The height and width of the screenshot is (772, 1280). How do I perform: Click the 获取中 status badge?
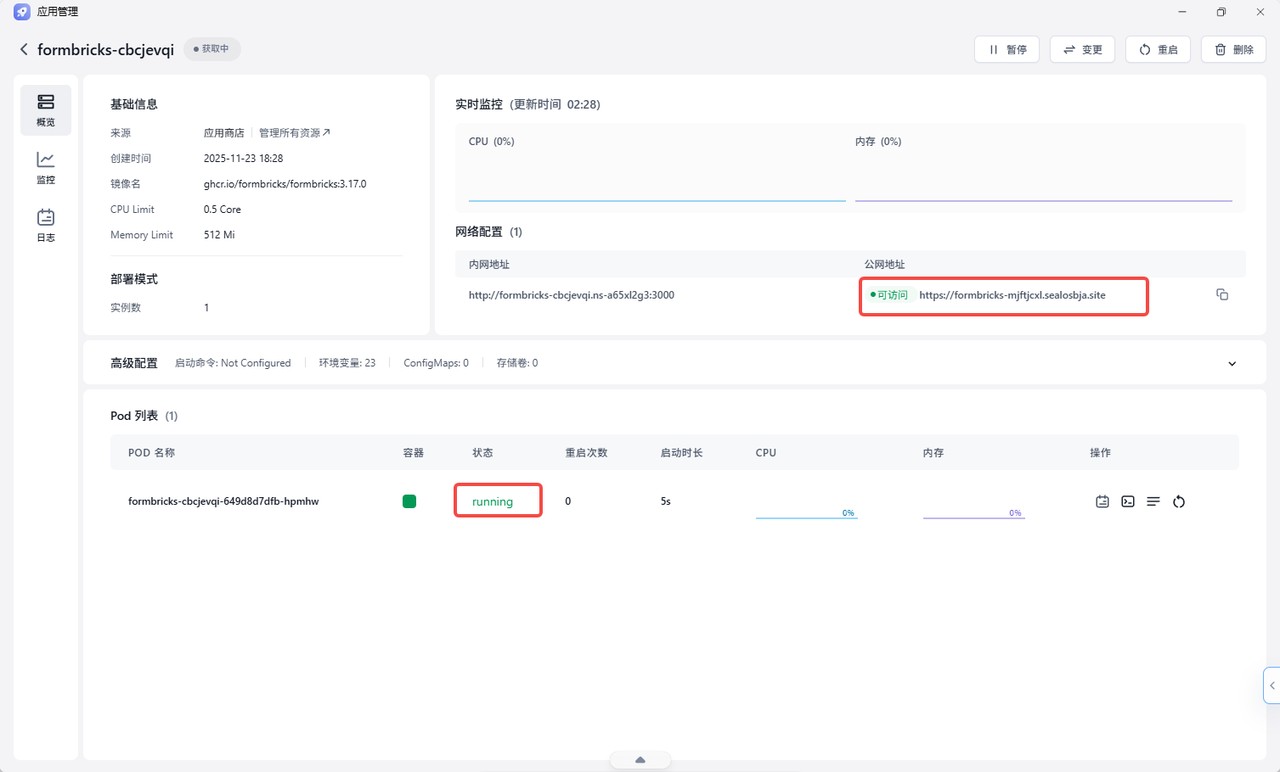tap(211, 48)
